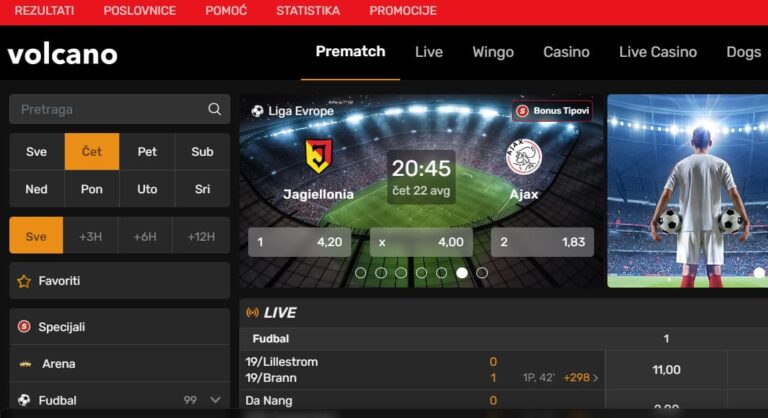Pick the draw odds 4,00 button
Screen dimensions: 768x418
point(421,242)
